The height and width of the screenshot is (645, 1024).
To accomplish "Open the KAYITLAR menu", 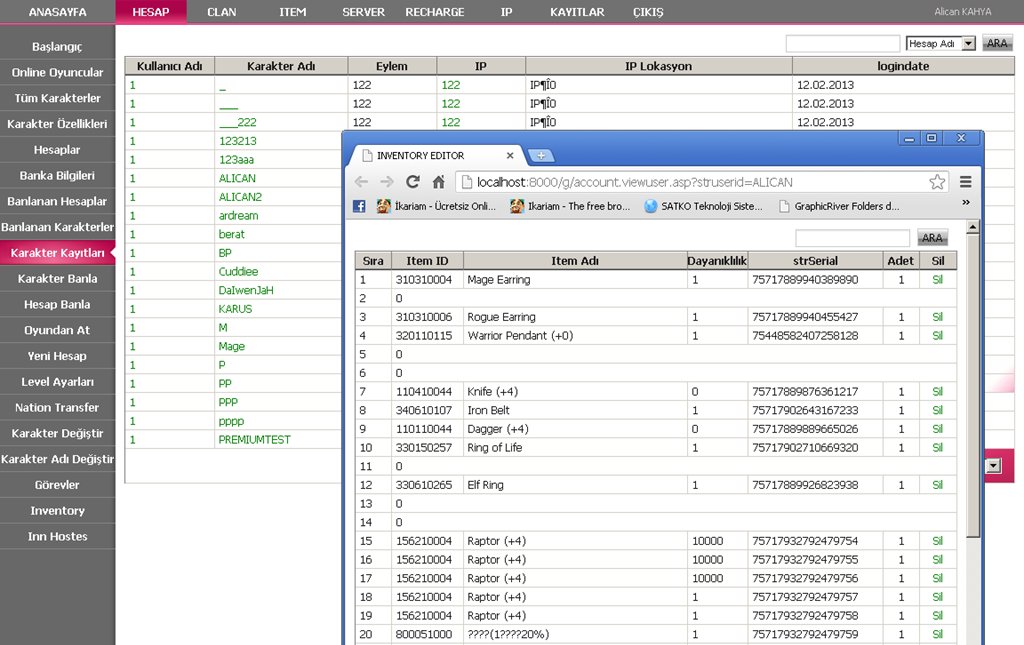I will point(577,12).
